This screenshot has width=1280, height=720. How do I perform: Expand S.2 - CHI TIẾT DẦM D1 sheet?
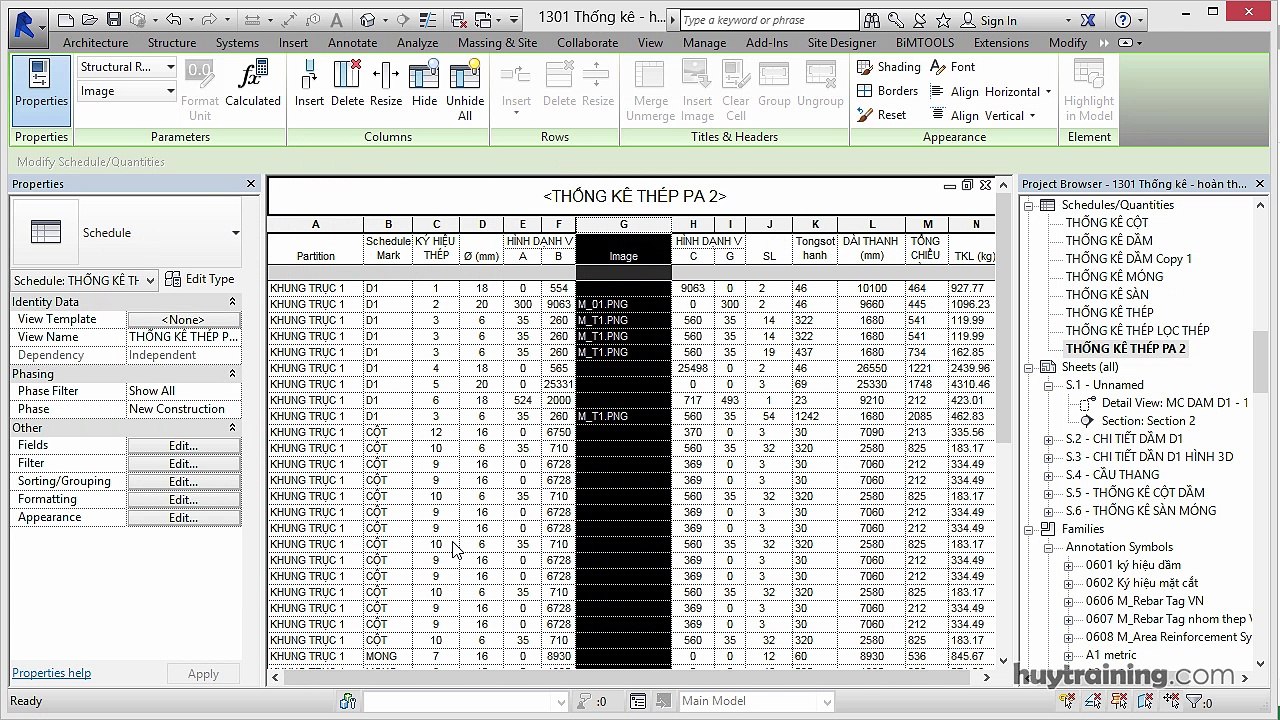coord(1049,439)
